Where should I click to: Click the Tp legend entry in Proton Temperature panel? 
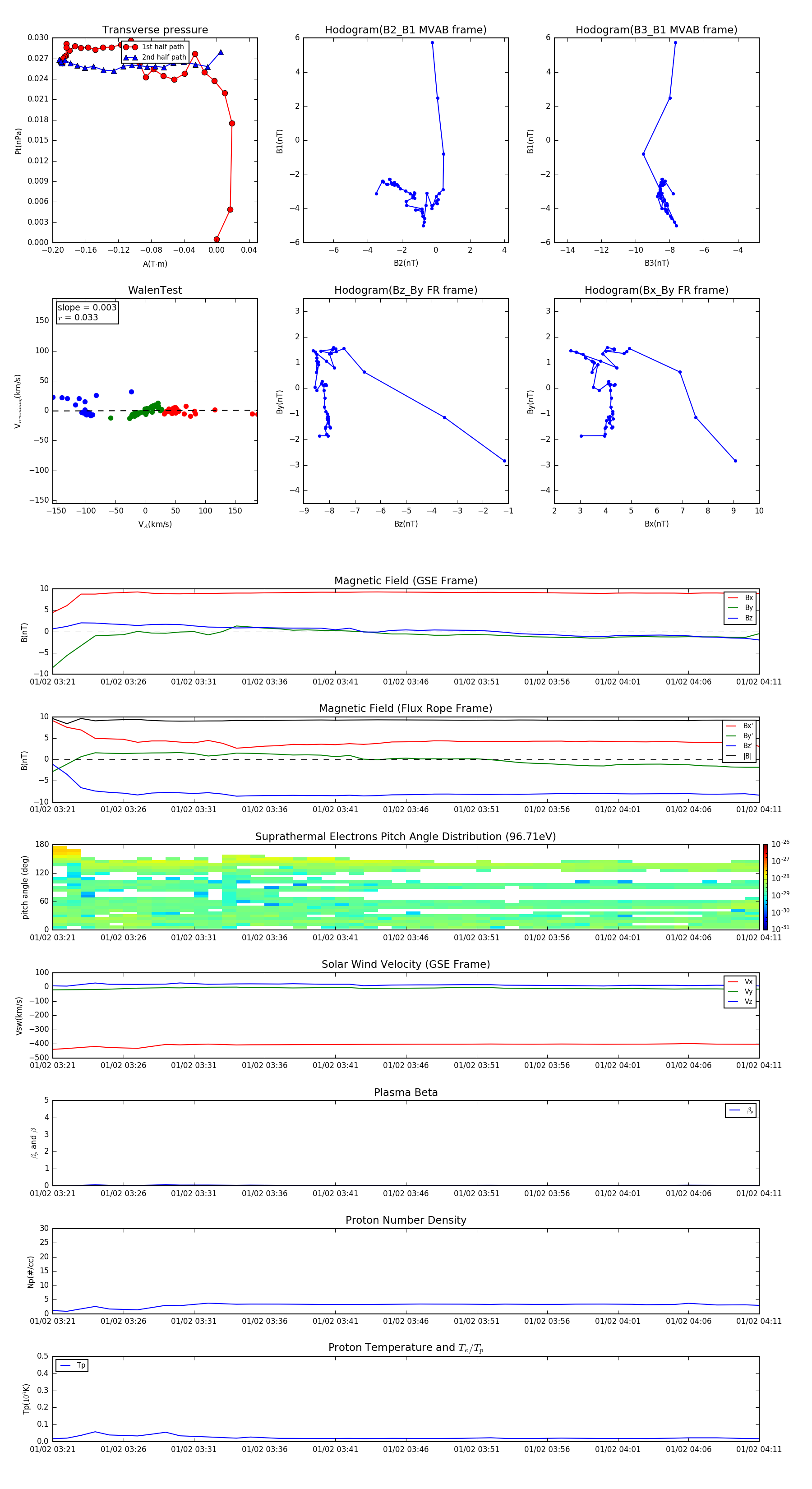[72, 1365]
